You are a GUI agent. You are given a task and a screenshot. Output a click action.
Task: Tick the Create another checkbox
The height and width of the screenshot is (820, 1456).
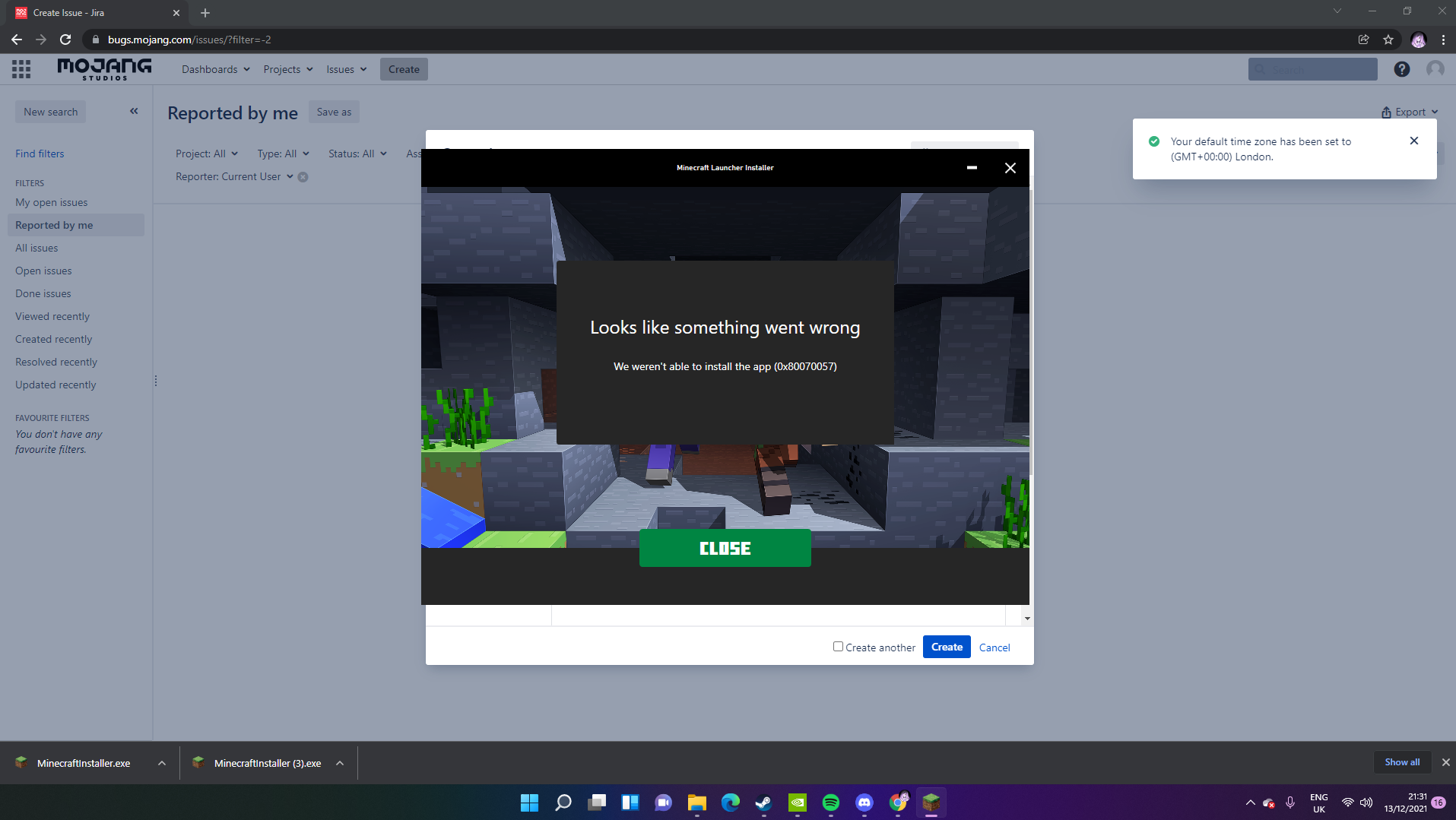838,647
